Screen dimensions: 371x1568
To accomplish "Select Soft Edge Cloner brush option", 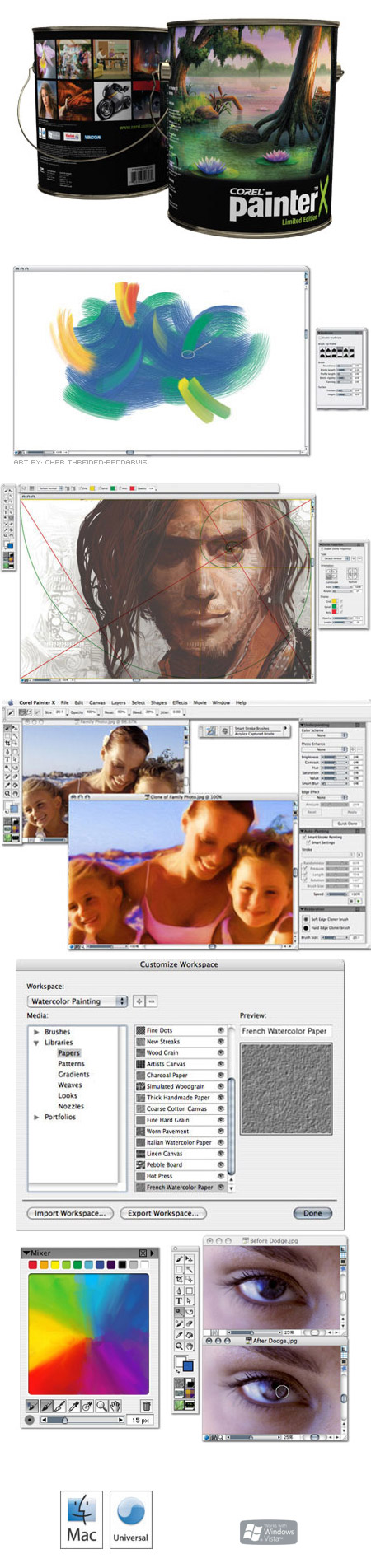I will tap(305, 919).
